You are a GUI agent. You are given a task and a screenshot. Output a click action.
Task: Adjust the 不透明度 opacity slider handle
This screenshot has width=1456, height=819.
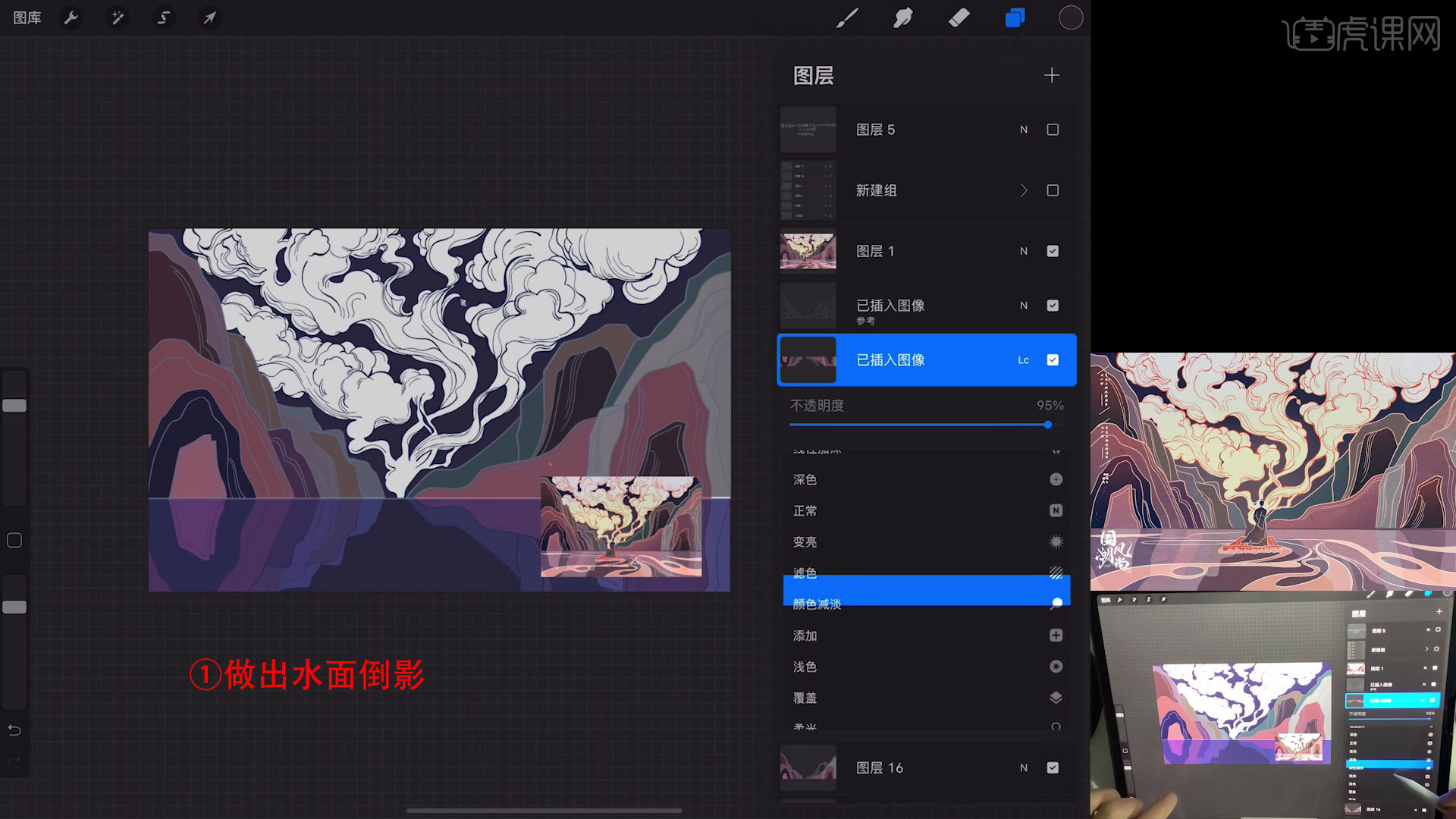[x=1047, y=425]
